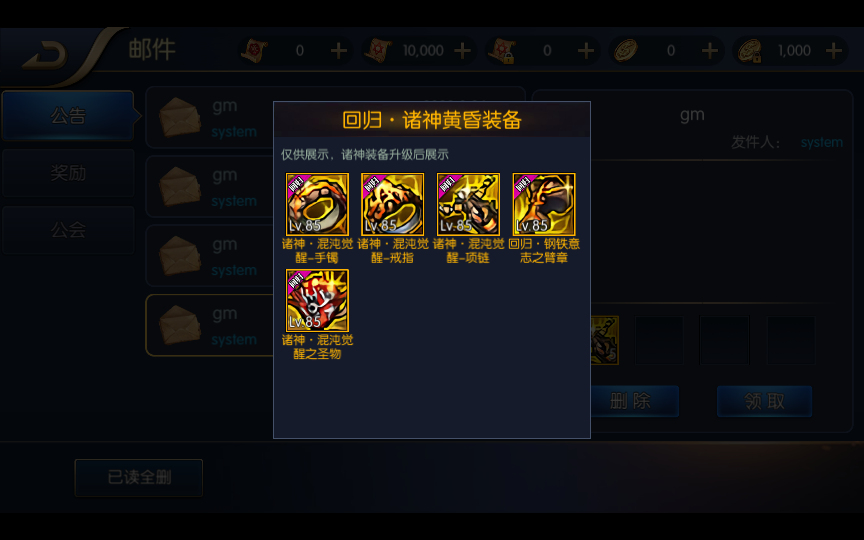864x540 pixels.
Task: Add more of the first scroll currency
Action: (x=338, y=51)
